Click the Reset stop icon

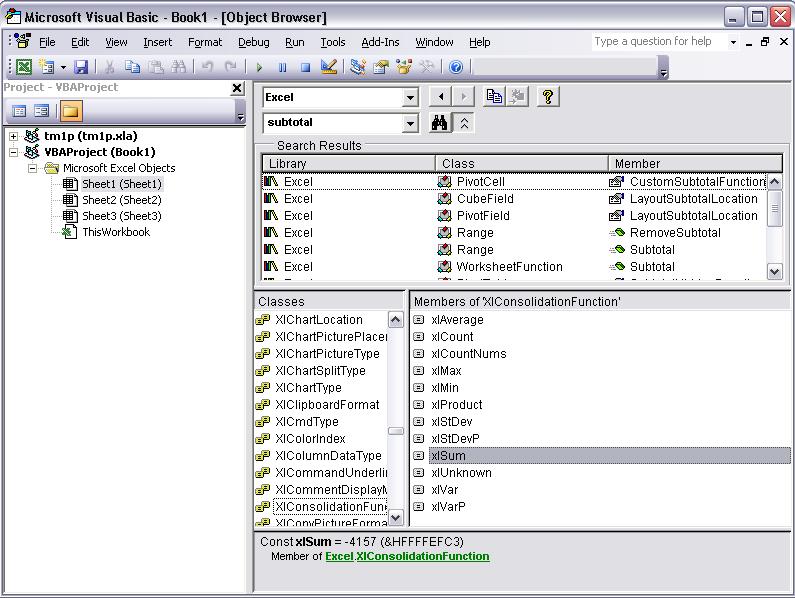[x=305, y=66]
